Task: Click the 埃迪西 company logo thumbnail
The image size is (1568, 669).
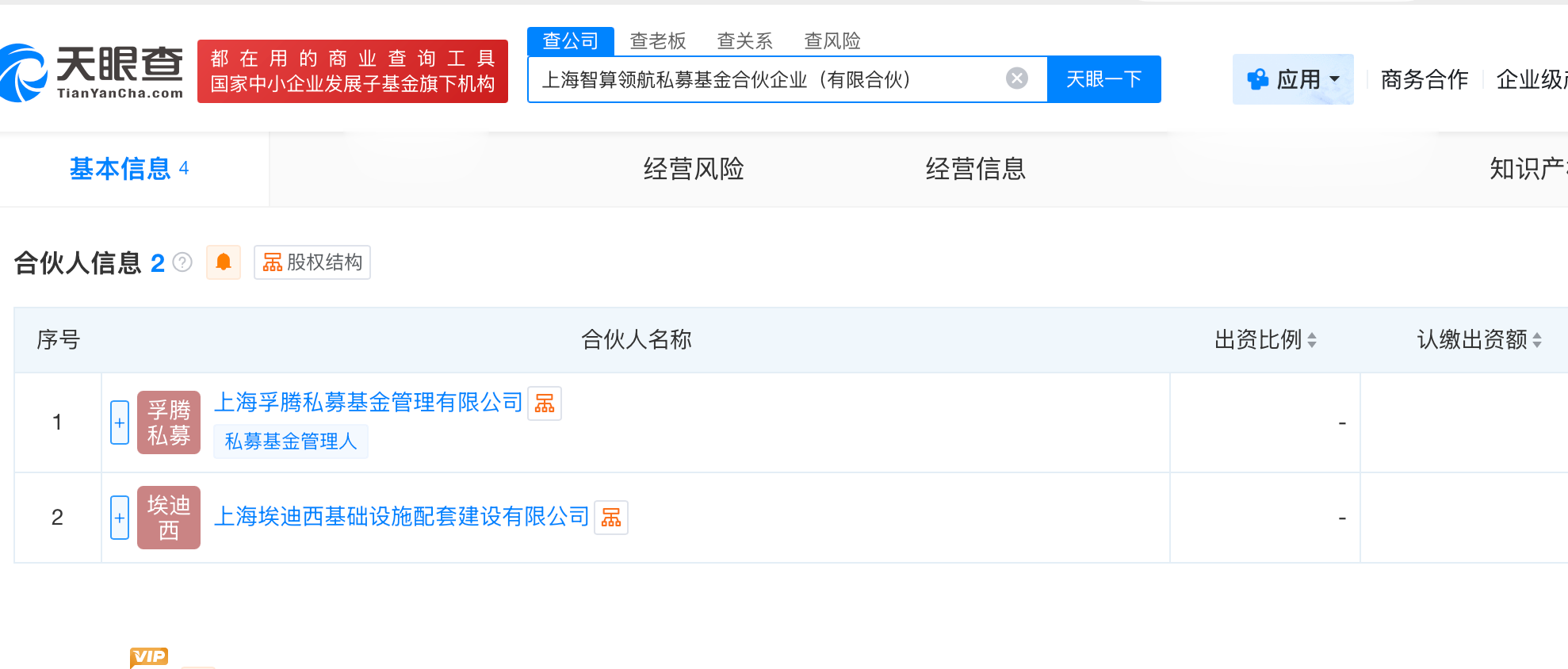Action: [169, 518]
